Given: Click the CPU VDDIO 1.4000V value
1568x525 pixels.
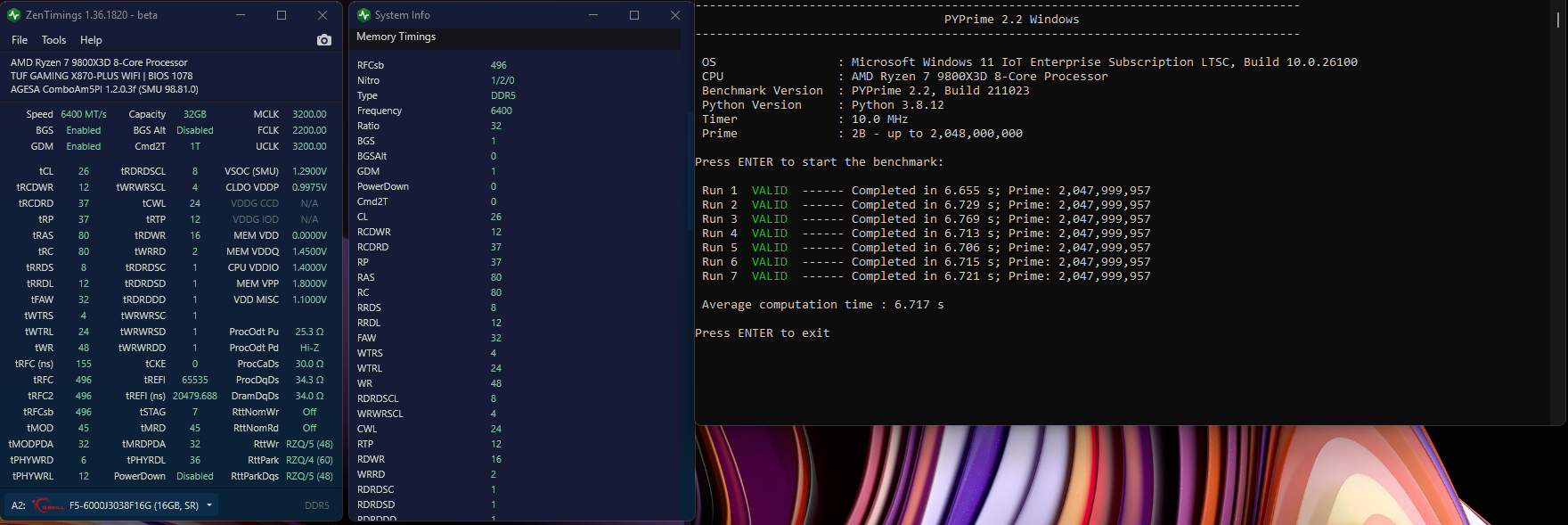Looking at the screenshot, I should tap(309, 267).
